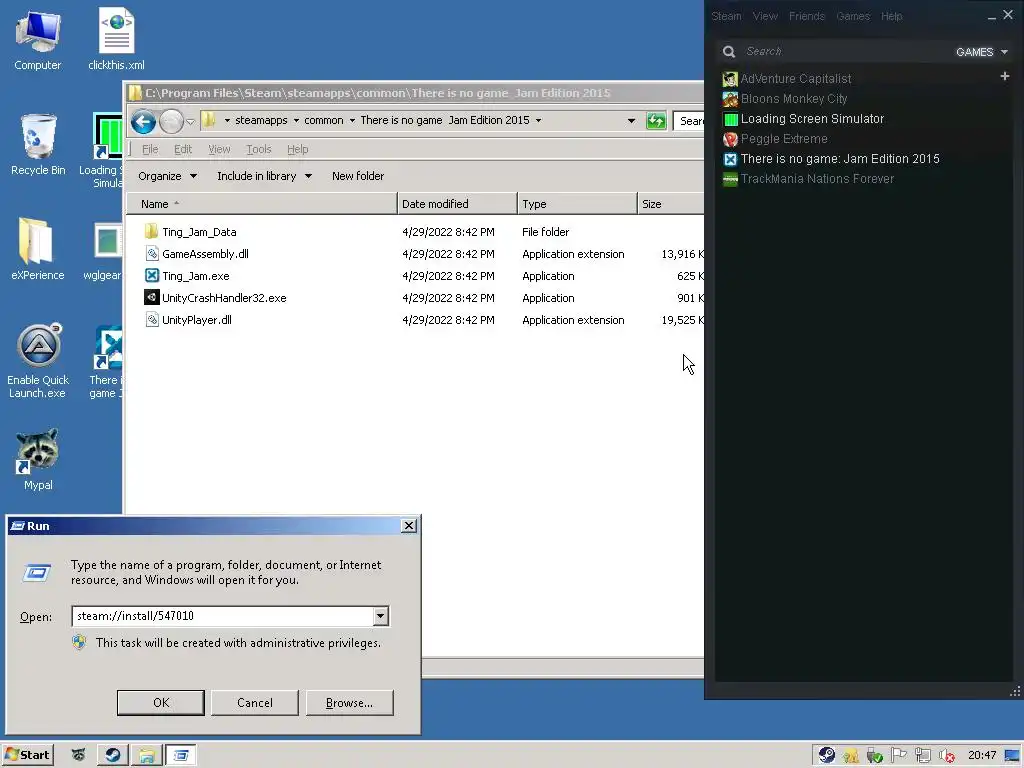
Task: Select Loading Screen Simulator in Steam library
Action: (x=812, y=119)
